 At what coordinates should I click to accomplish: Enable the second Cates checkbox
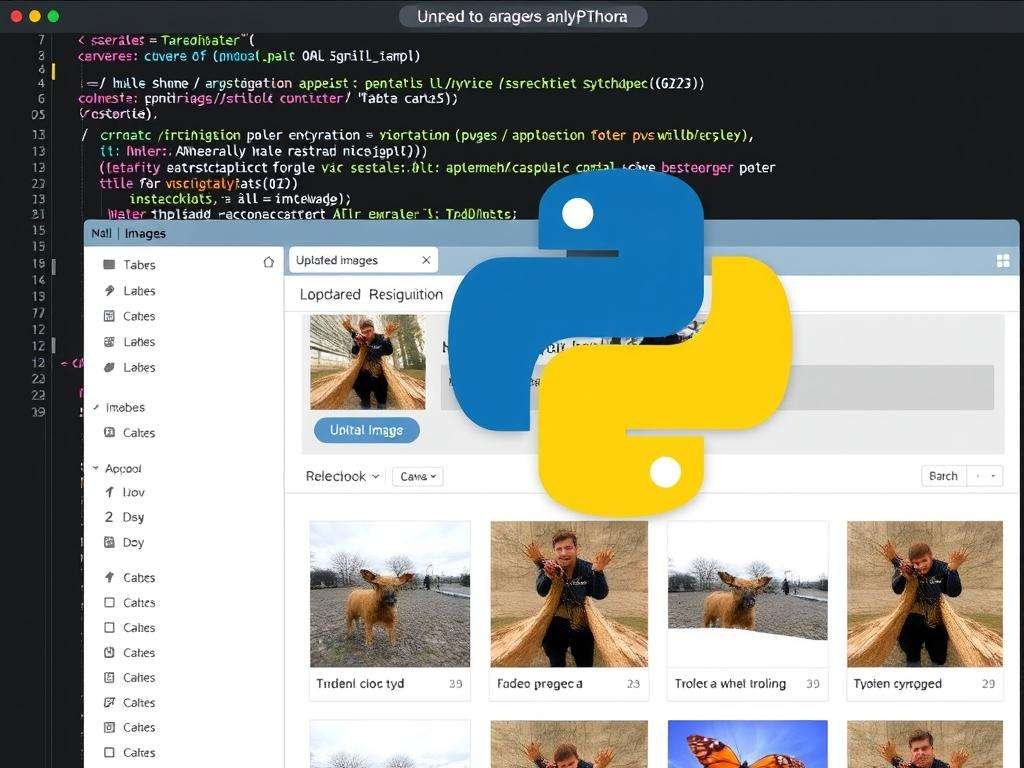pos(107,627)
